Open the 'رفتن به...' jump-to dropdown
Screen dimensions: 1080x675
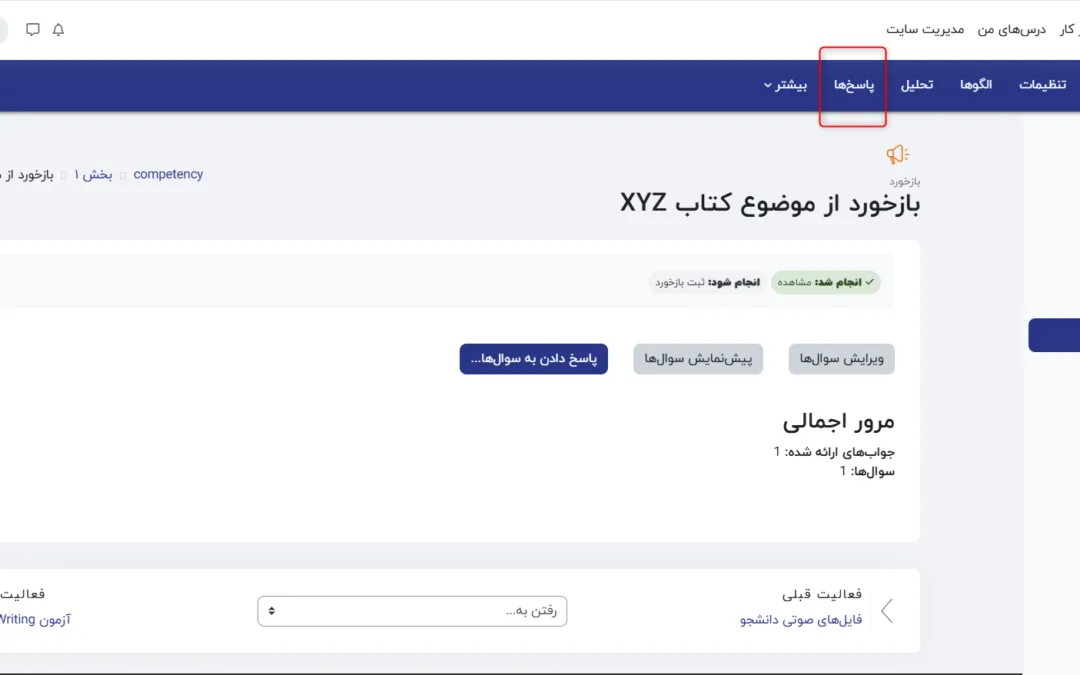coord(412,611)
